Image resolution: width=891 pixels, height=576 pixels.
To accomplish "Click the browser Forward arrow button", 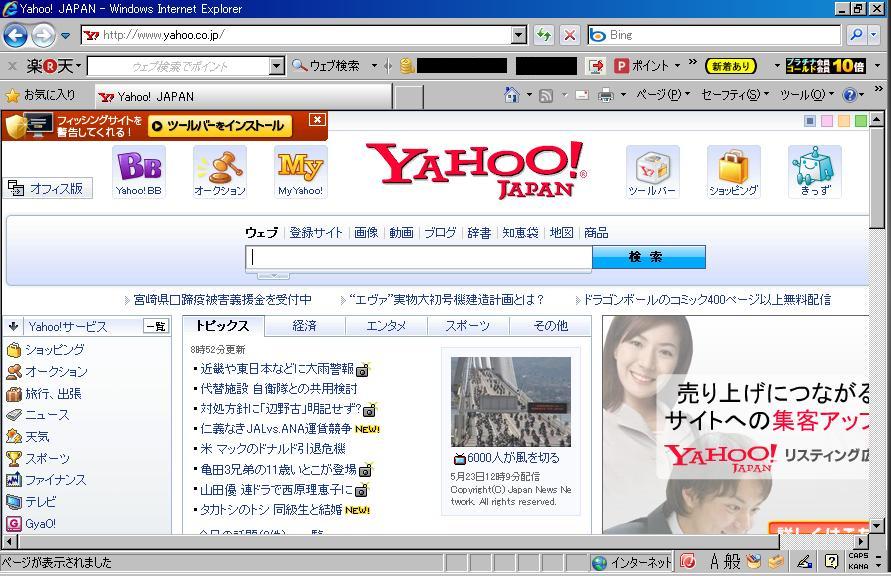I will click(x=43, y=35).
